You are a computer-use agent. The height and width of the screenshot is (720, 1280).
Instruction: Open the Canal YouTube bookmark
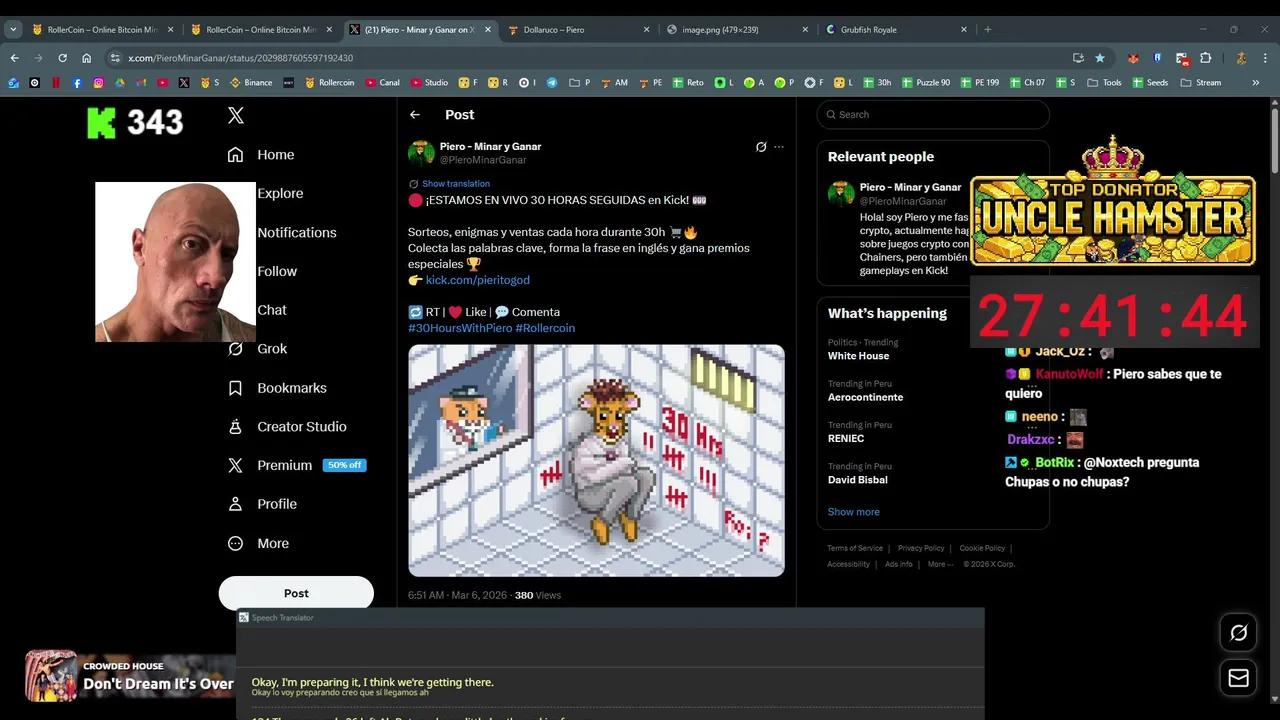point(382,83)
